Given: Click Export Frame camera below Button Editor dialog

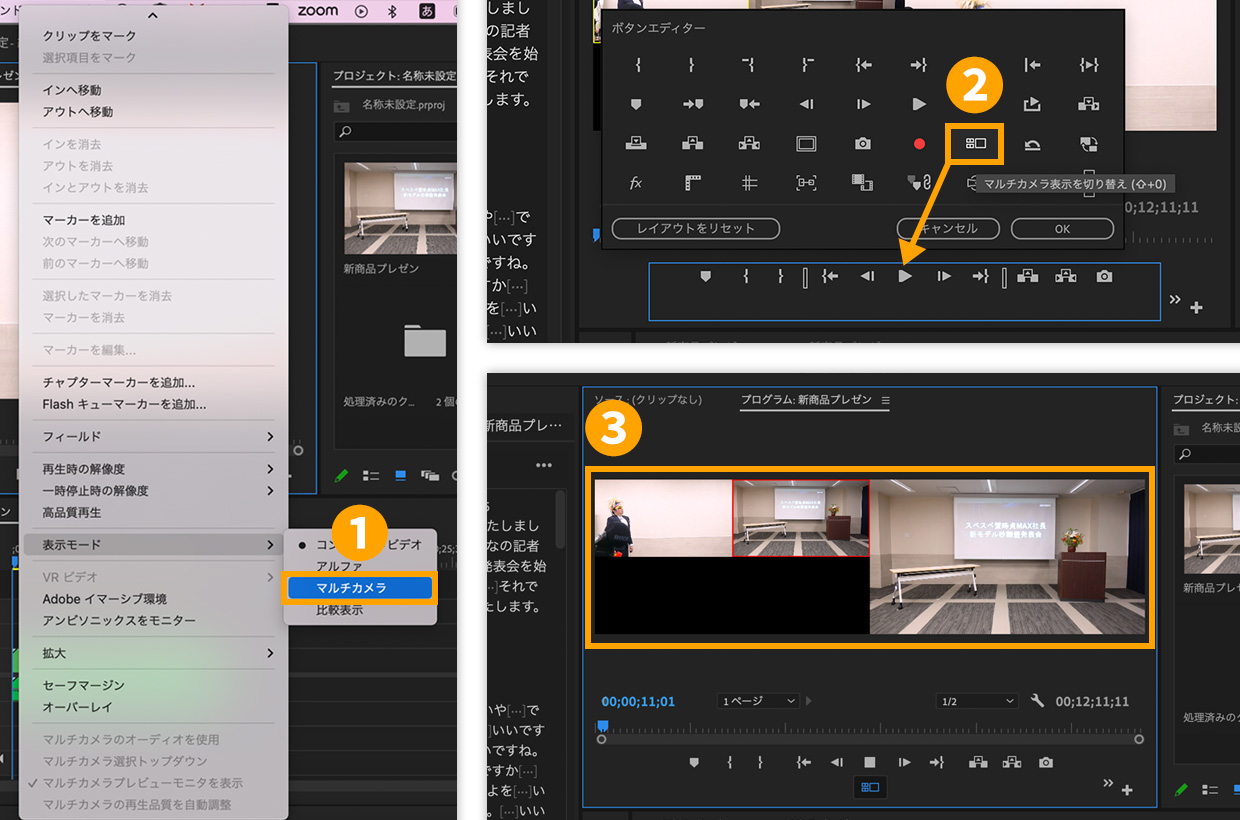Looking at the screenshot, I should 1104,276.
